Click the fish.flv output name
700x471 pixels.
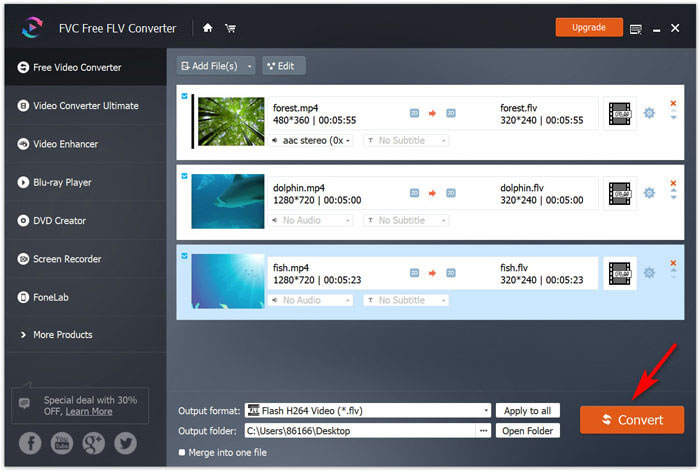514,268
